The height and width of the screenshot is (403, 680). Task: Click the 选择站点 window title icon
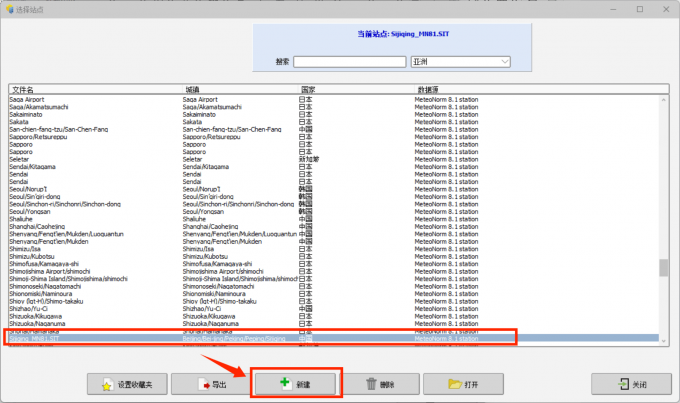click(x=10, y=9)
